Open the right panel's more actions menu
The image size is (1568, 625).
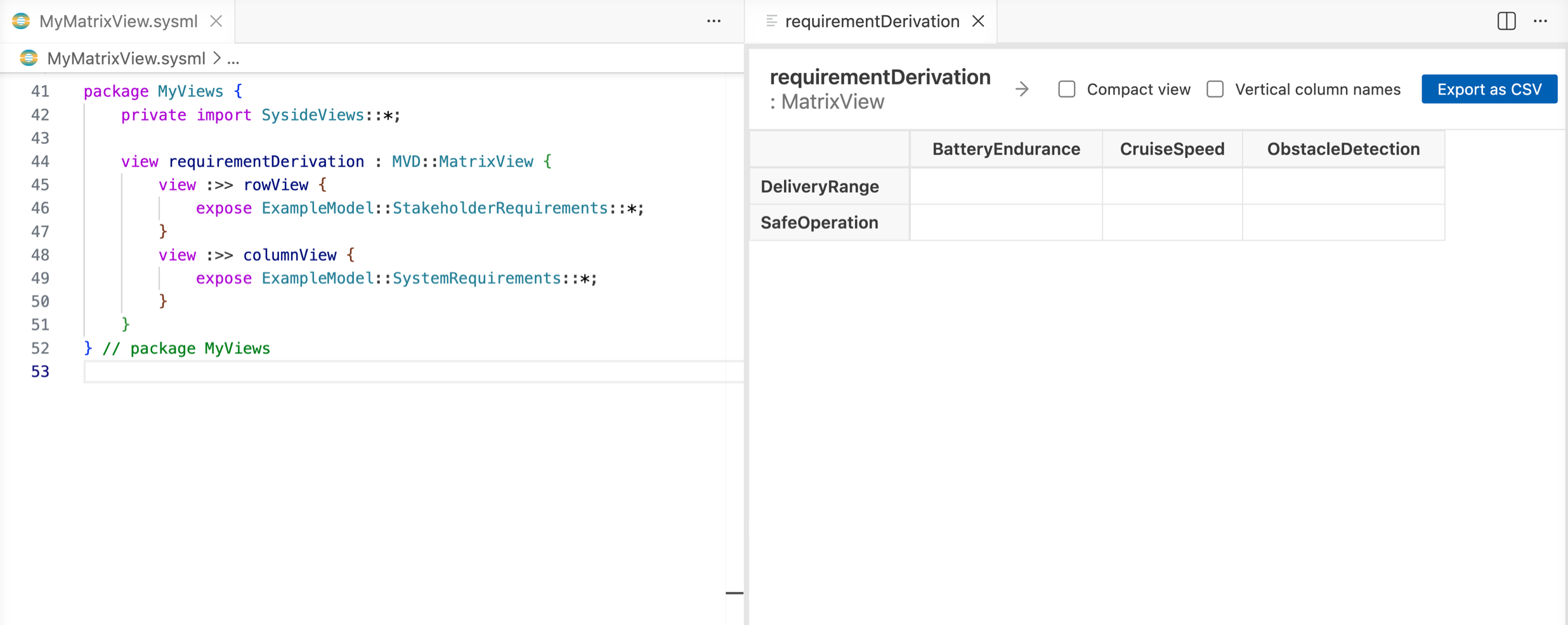point(1541,21)
